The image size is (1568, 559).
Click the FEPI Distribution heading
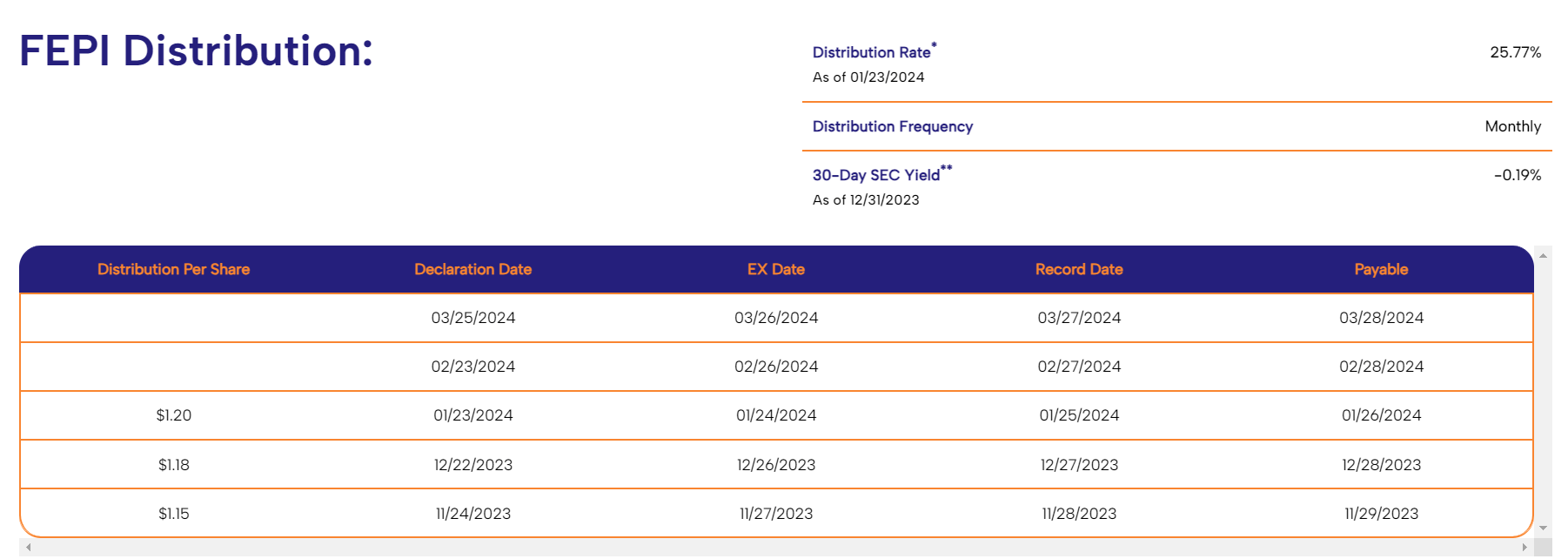[196, 51]
